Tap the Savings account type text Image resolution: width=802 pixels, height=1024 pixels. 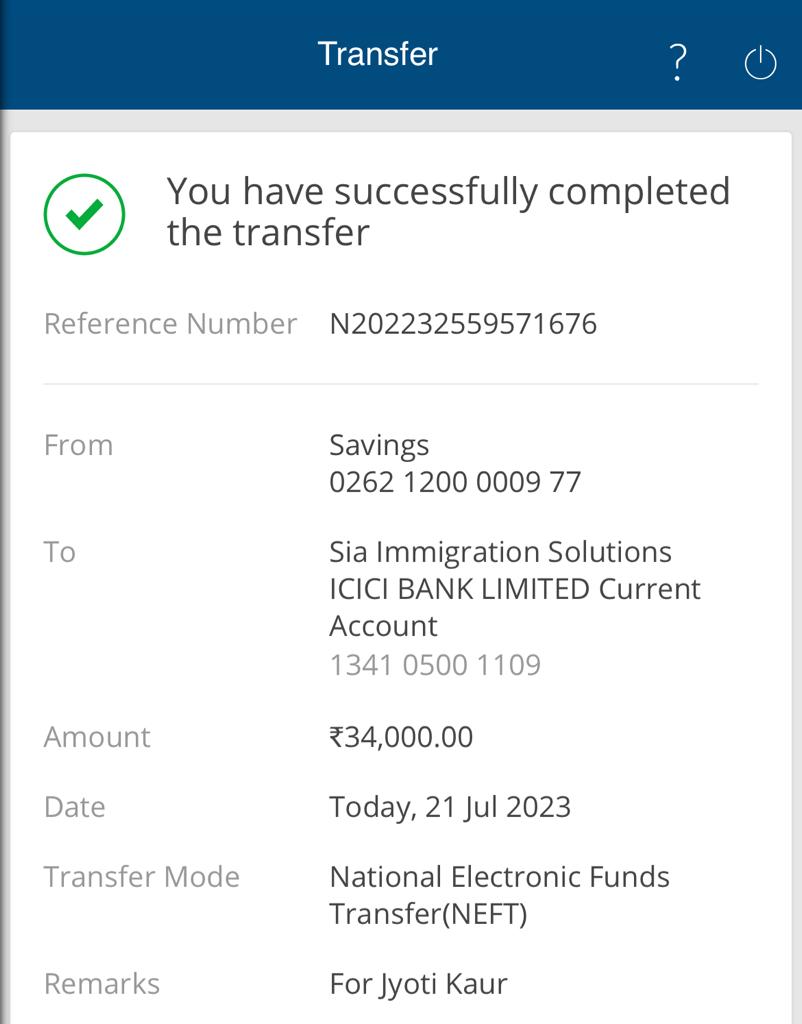coord(379,446)
